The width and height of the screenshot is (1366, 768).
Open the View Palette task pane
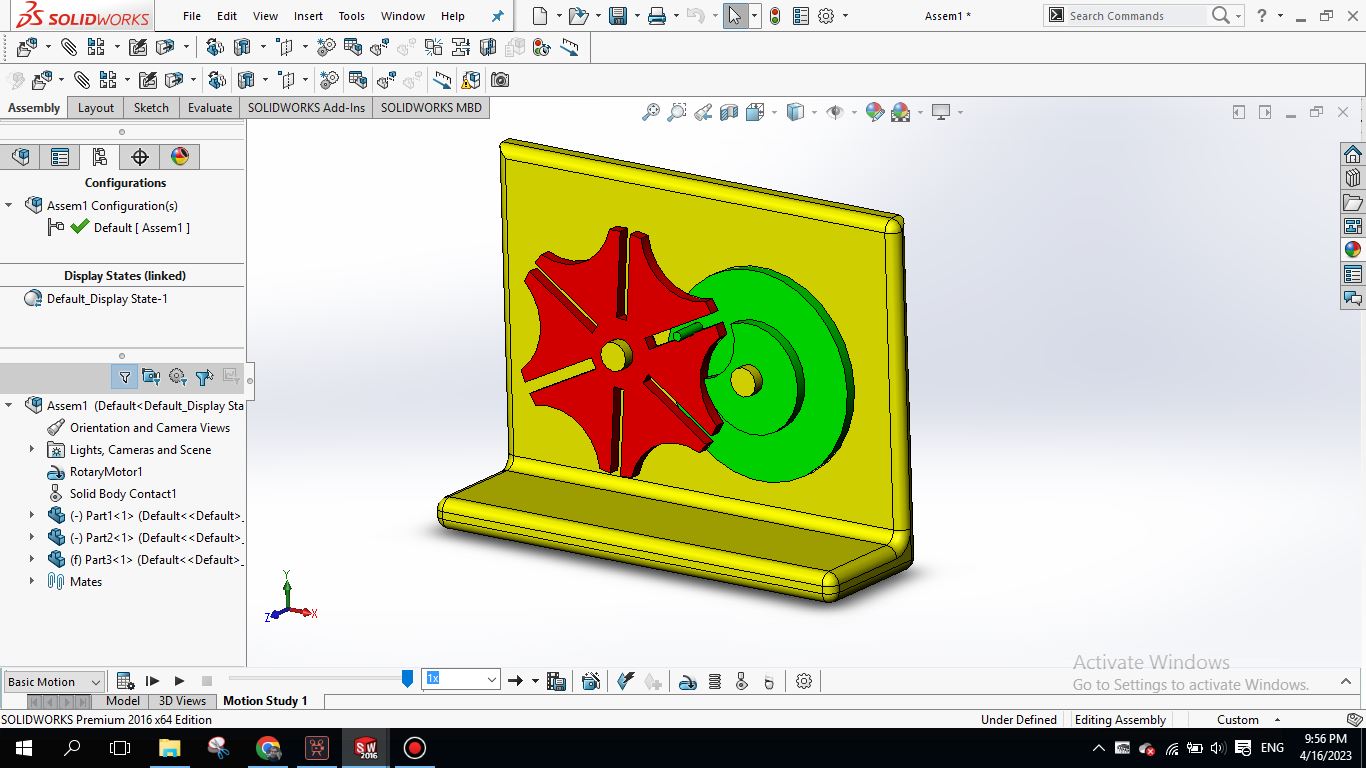click(1353, 226)
